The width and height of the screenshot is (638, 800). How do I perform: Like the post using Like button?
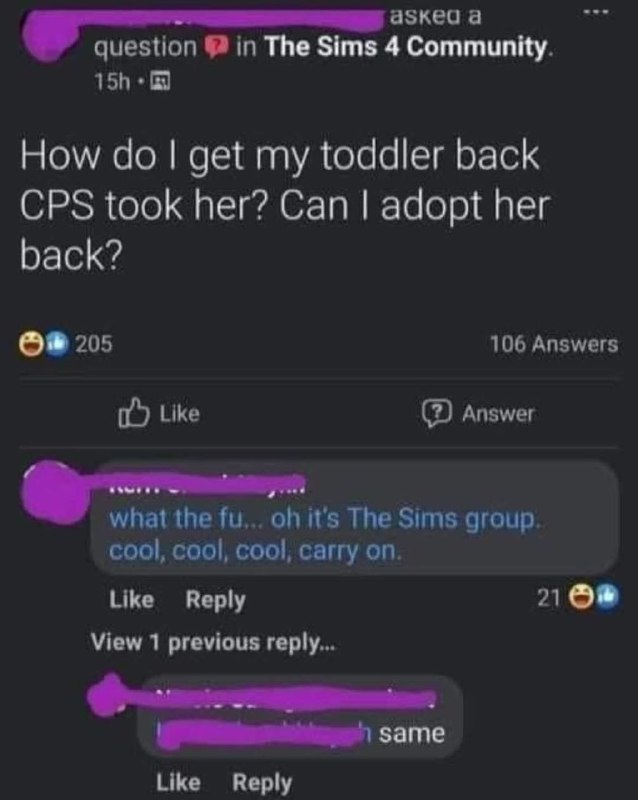tap(159, 413)
